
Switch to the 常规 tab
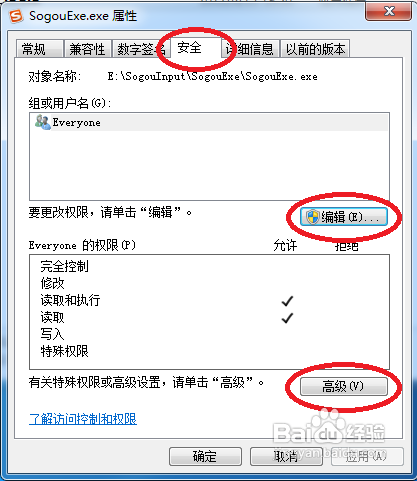tap(40, 49)
